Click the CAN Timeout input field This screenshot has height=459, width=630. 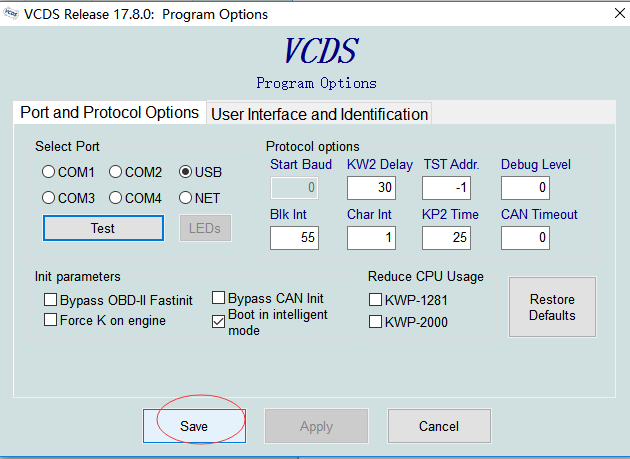525,238
